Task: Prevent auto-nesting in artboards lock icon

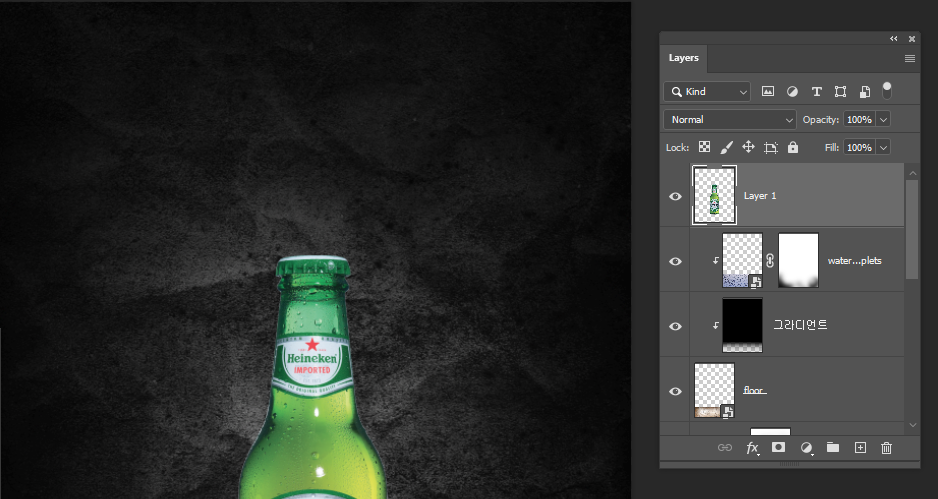Action: click(770, 147)
